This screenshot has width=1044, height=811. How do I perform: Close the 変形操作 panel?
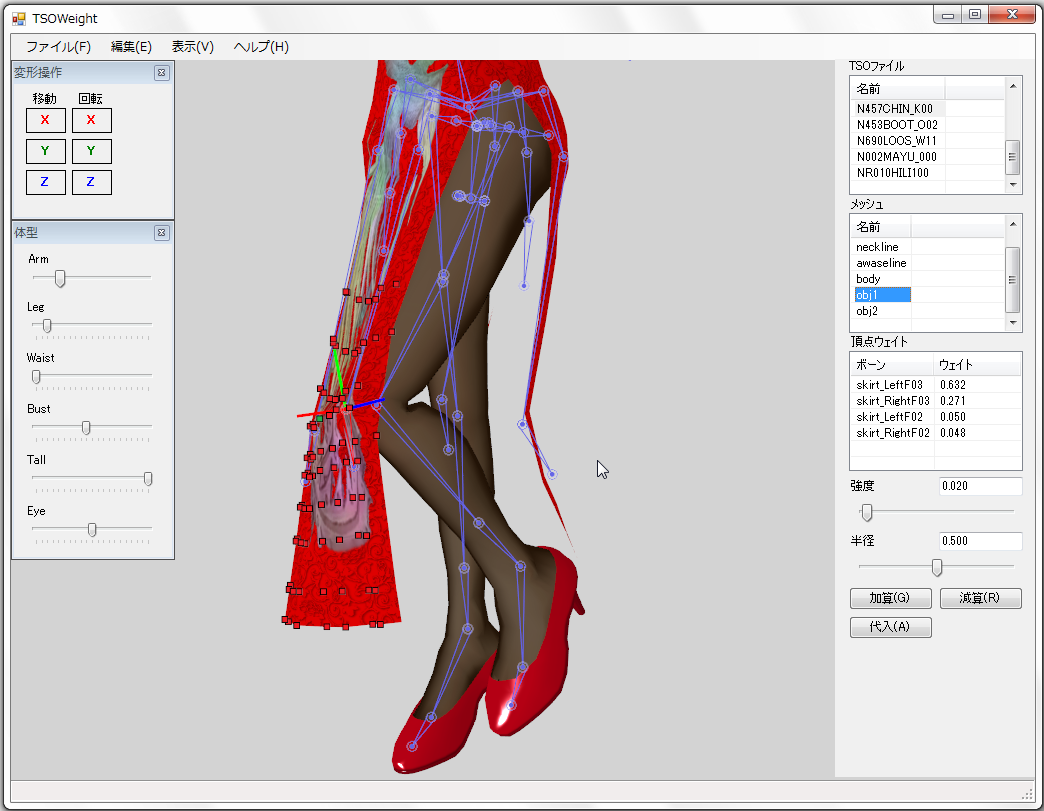tap(161, 73)
